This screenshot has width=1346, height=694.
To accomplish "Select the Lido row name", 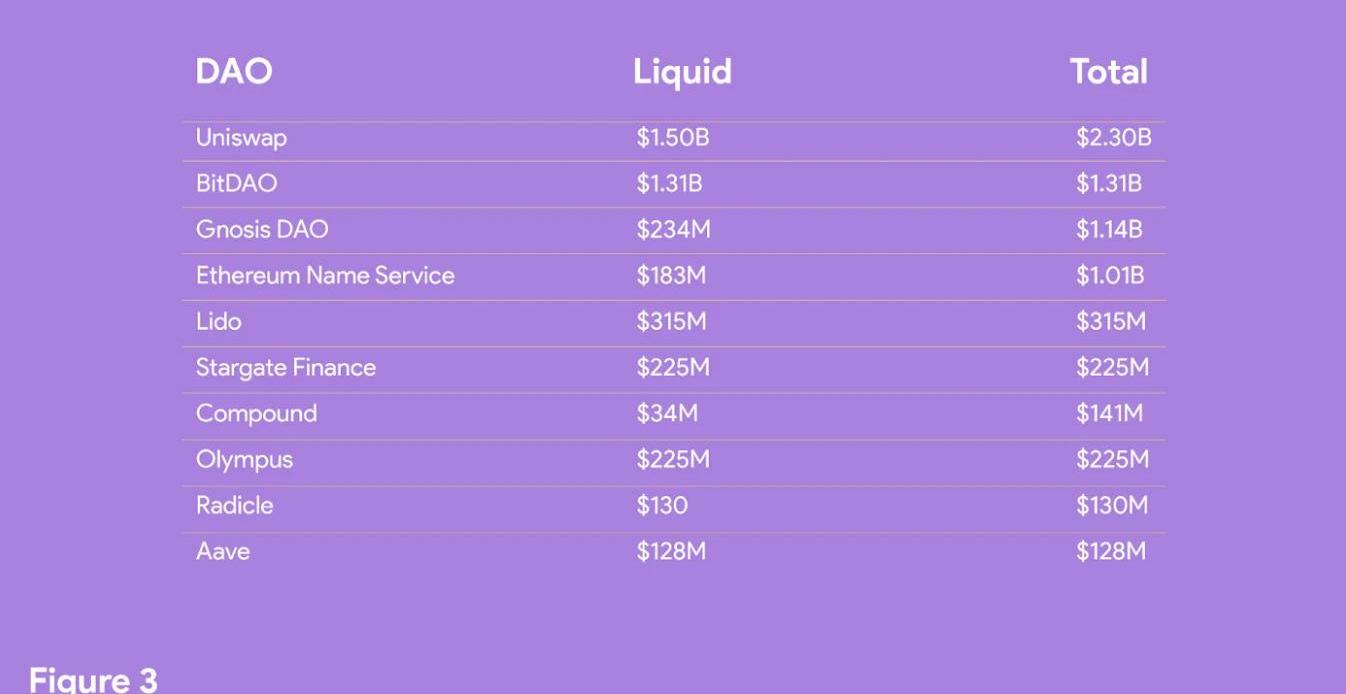I will pos(218,322).
